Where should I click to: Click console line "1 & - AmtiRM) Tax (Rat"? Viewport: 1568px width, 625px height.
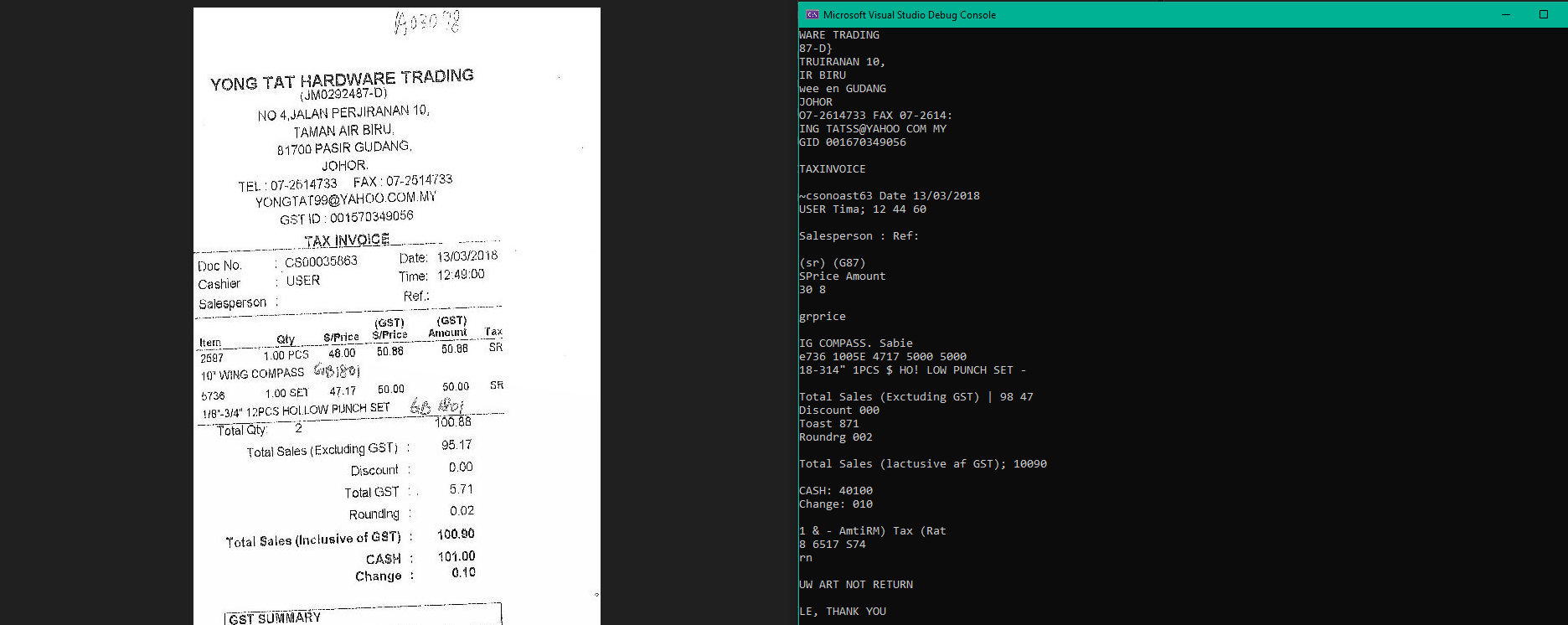point(873,531)
